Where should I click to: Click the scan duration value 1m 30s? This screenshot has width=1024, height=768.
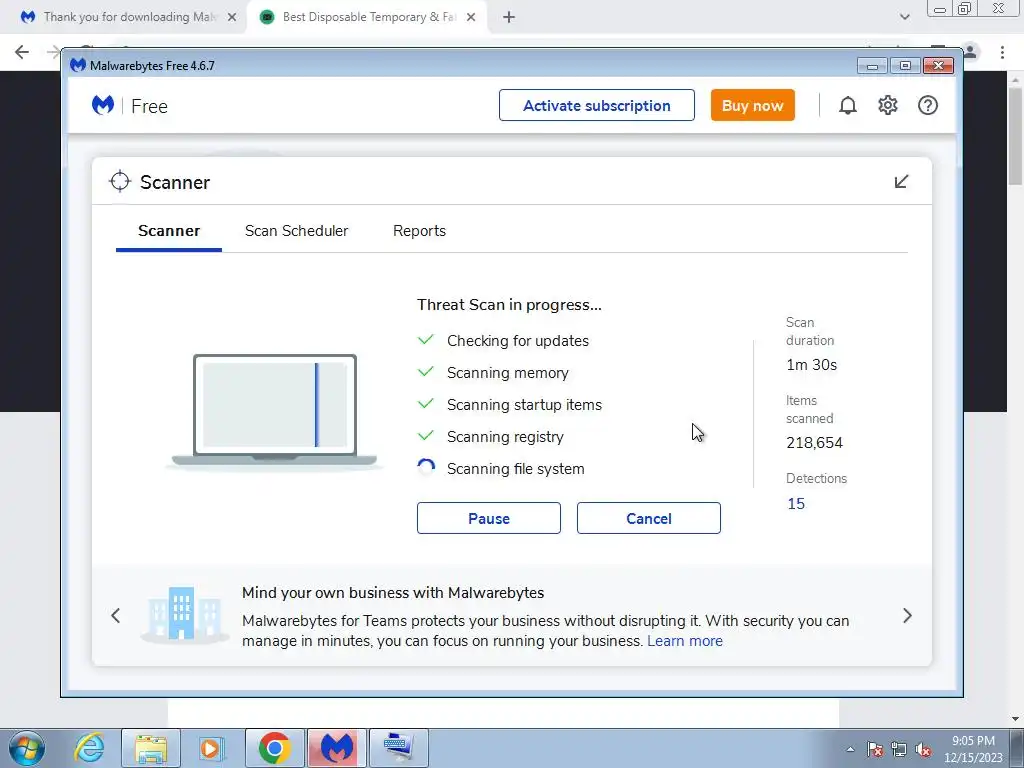point(811,365)
